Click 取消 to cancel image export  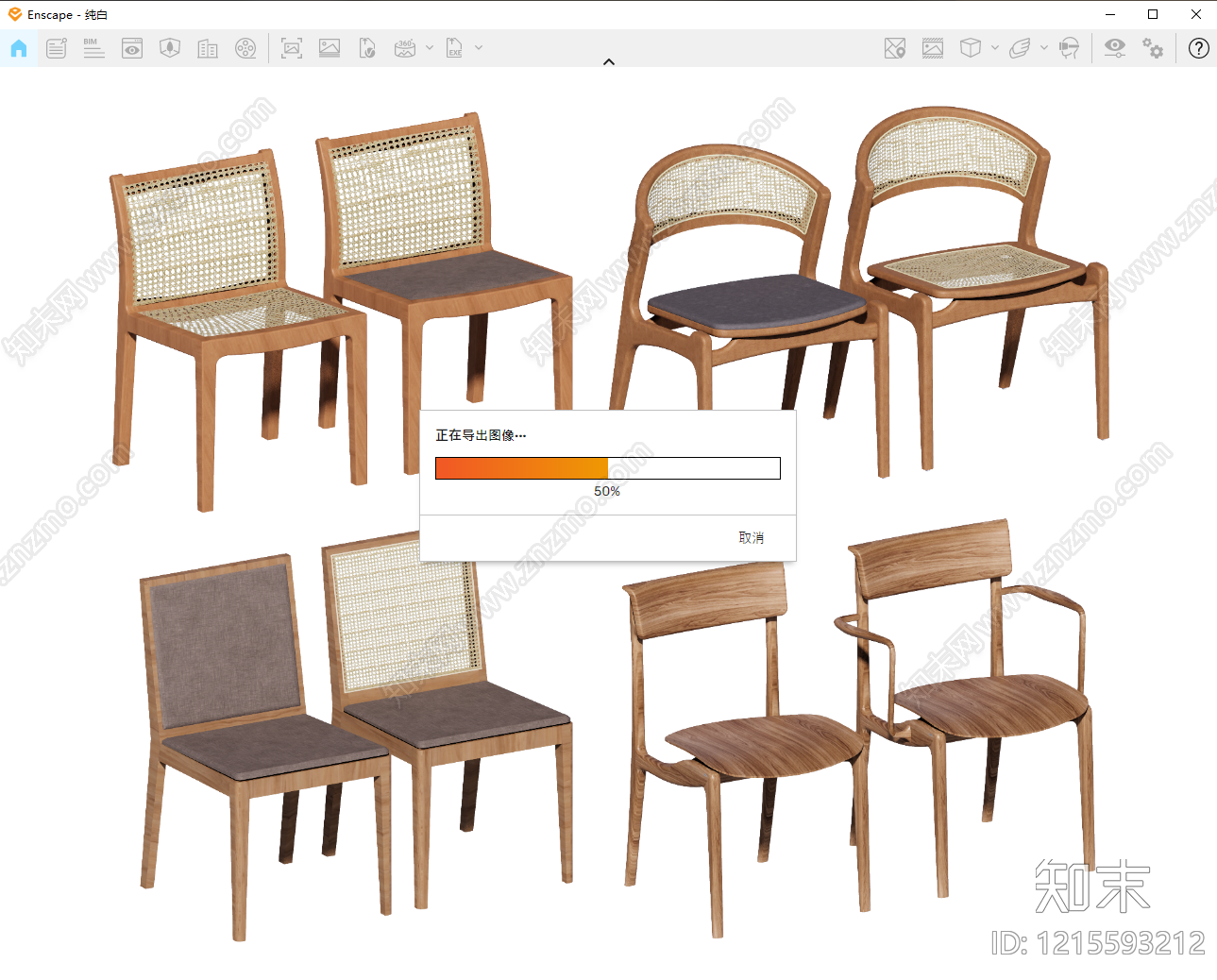click(752, 537)
